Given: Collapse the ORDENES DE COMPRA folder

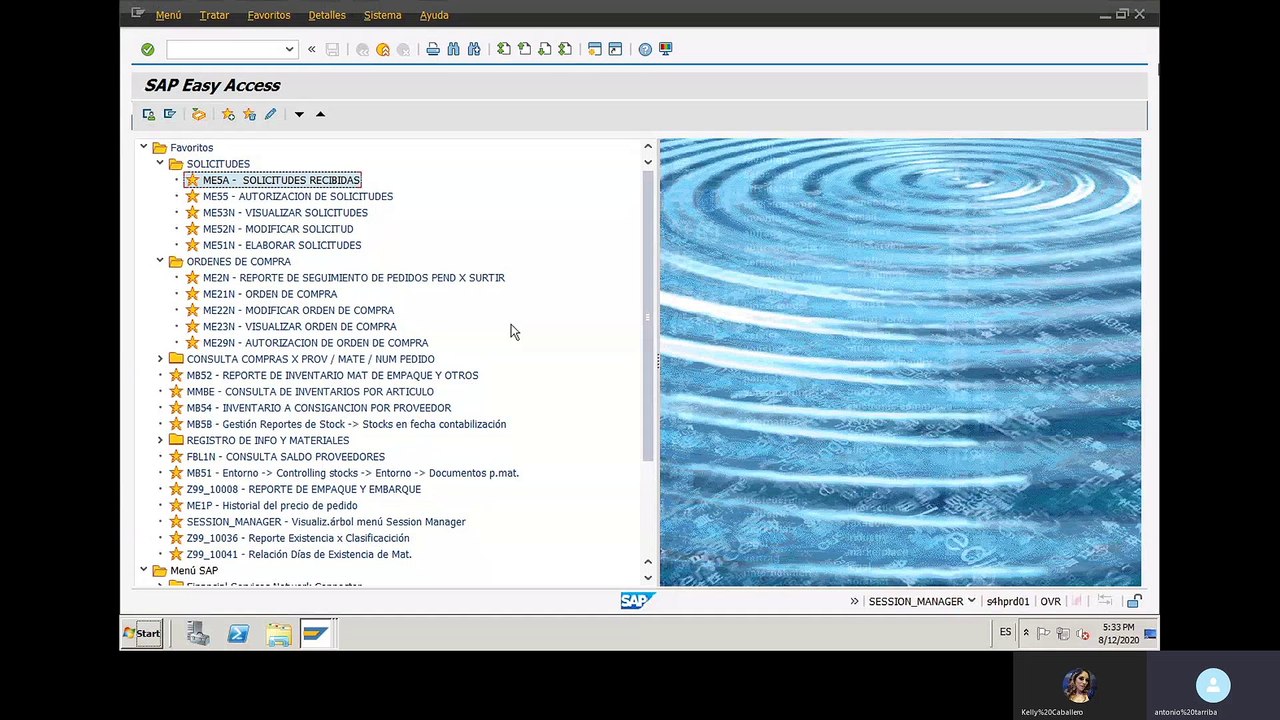Looking at the screenshot, I should pyautogui.click(x=160, y=261).
